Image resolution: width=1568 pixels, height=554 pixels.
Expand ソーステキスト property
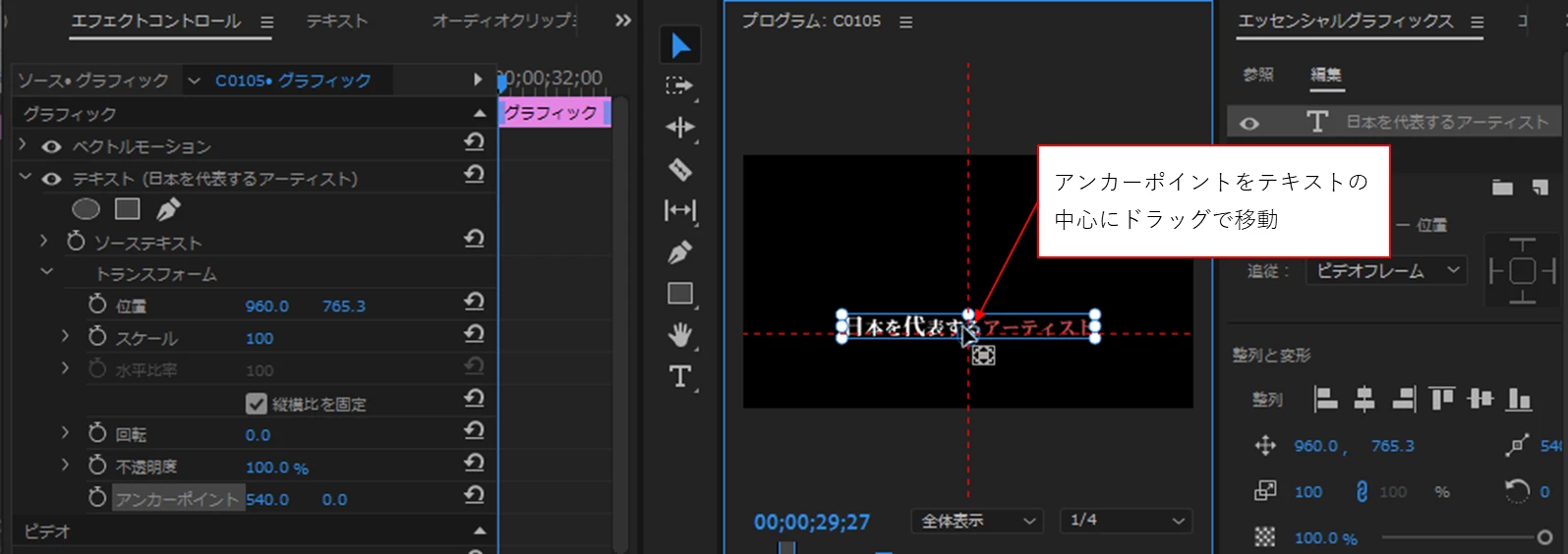point(43,240)
